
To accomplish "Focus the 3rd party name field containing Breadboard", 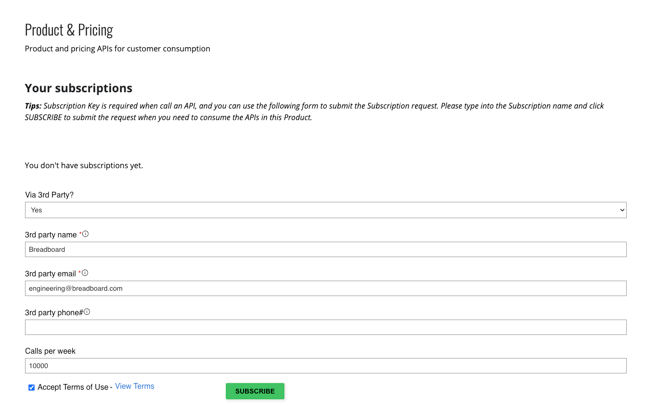I will pos(325,250).
